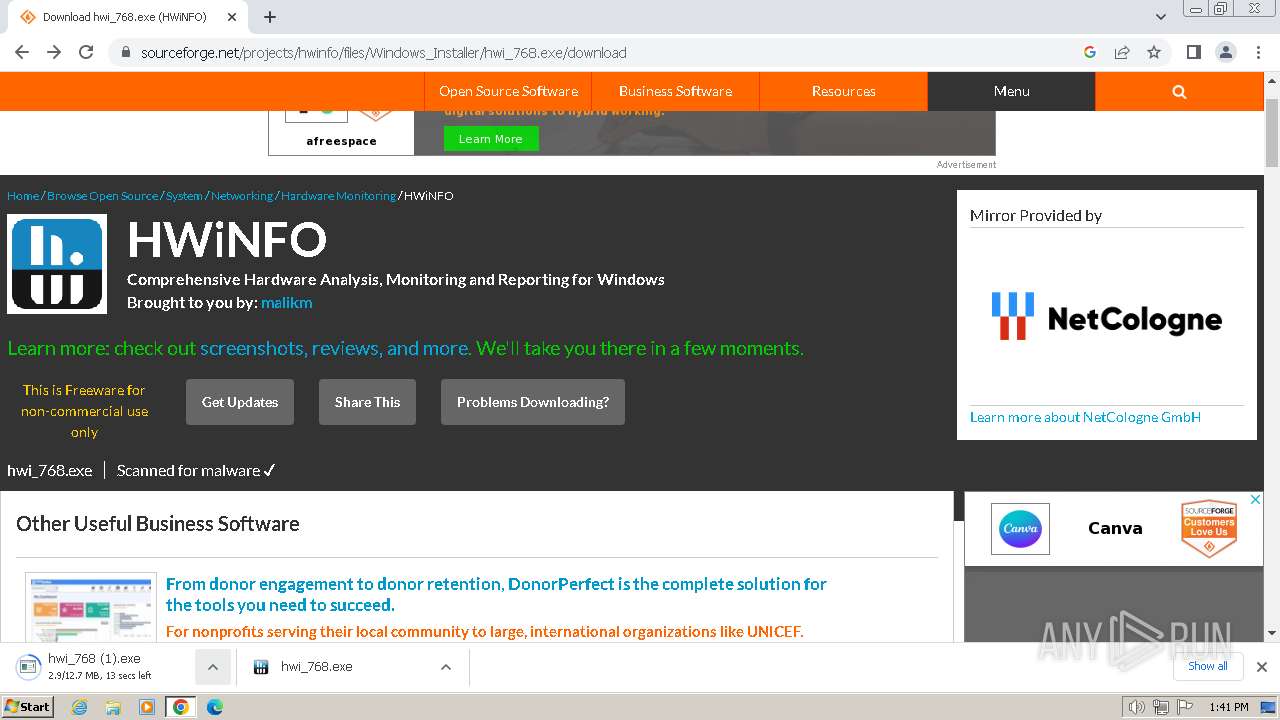Click the Action Center flag tray icon
This screenshot has width=1280, height=720.
[x=1185, y=707]
